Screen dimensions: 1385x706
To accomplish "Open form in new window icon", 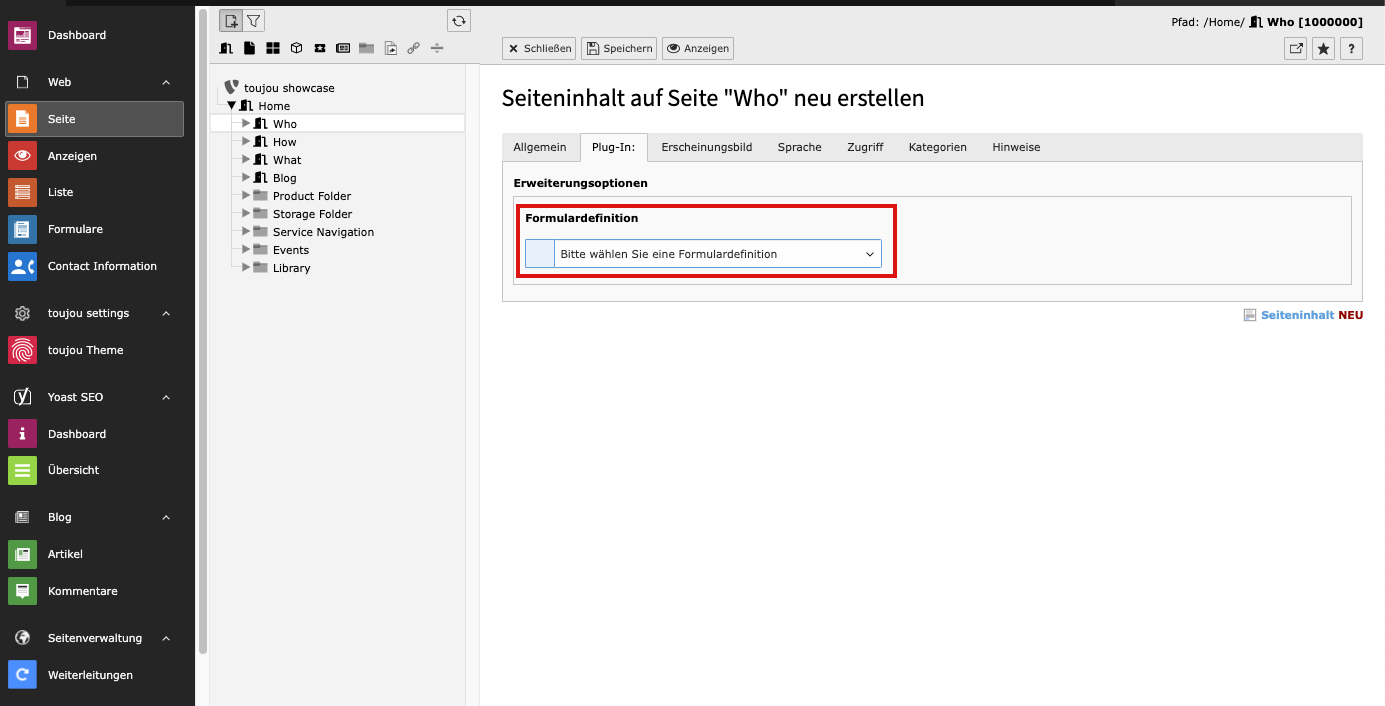I will click(x=1295, y=48).
